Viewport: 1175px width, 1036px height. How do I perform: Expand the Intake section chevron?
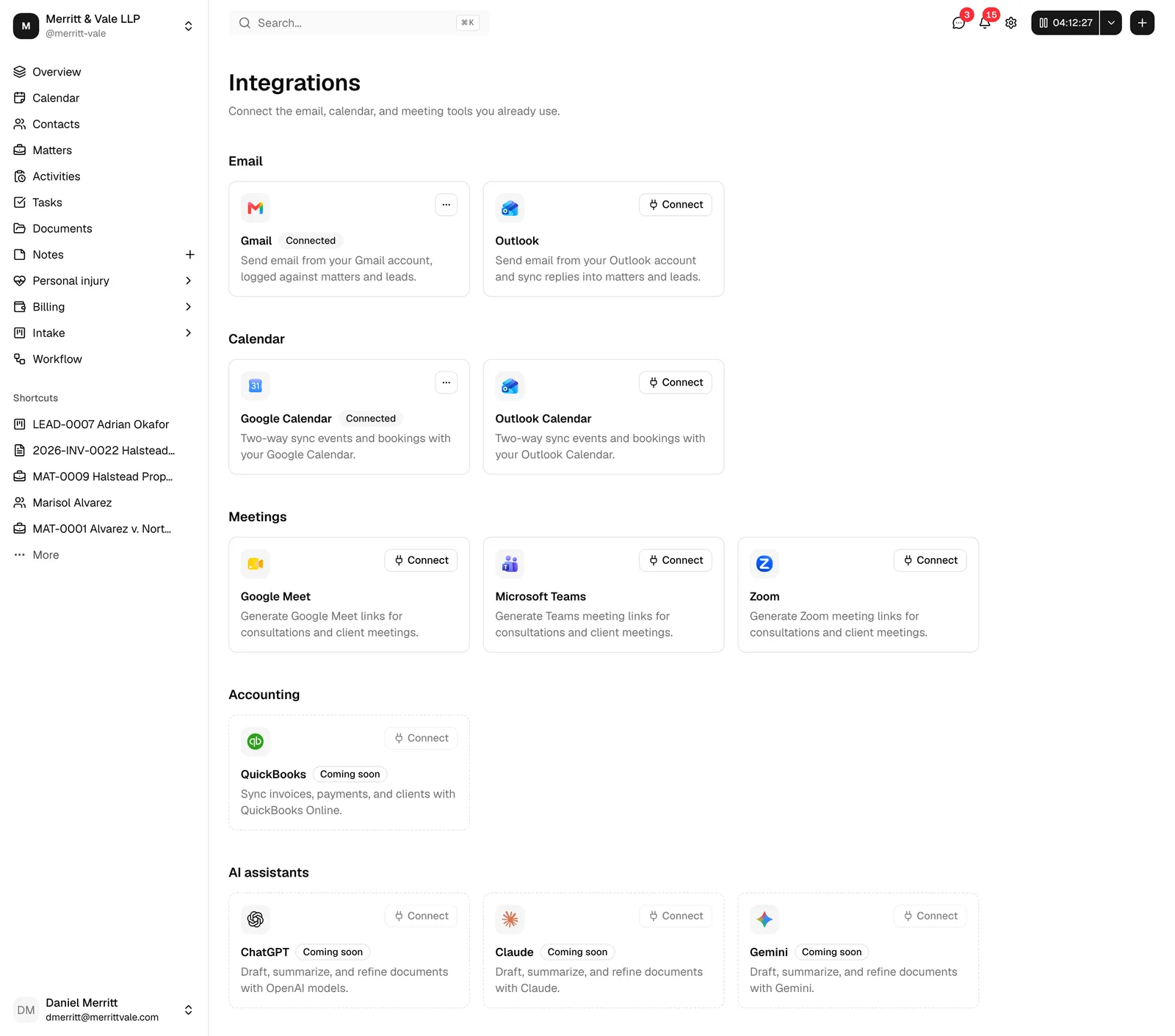point(189,333)
